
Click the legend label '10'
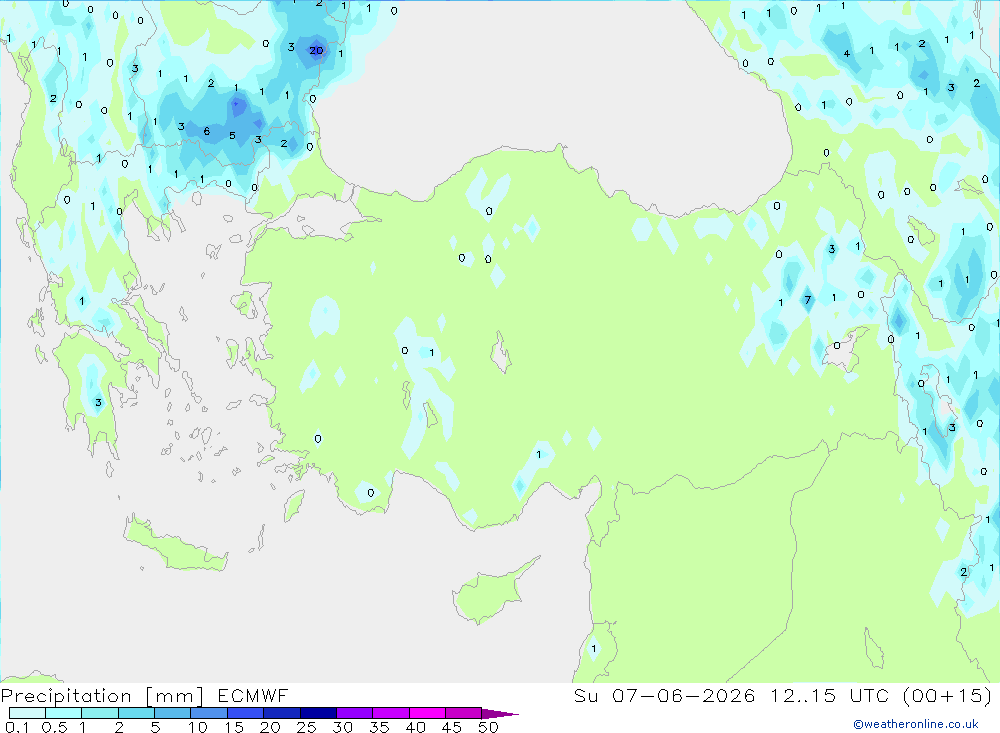(198, 727)
